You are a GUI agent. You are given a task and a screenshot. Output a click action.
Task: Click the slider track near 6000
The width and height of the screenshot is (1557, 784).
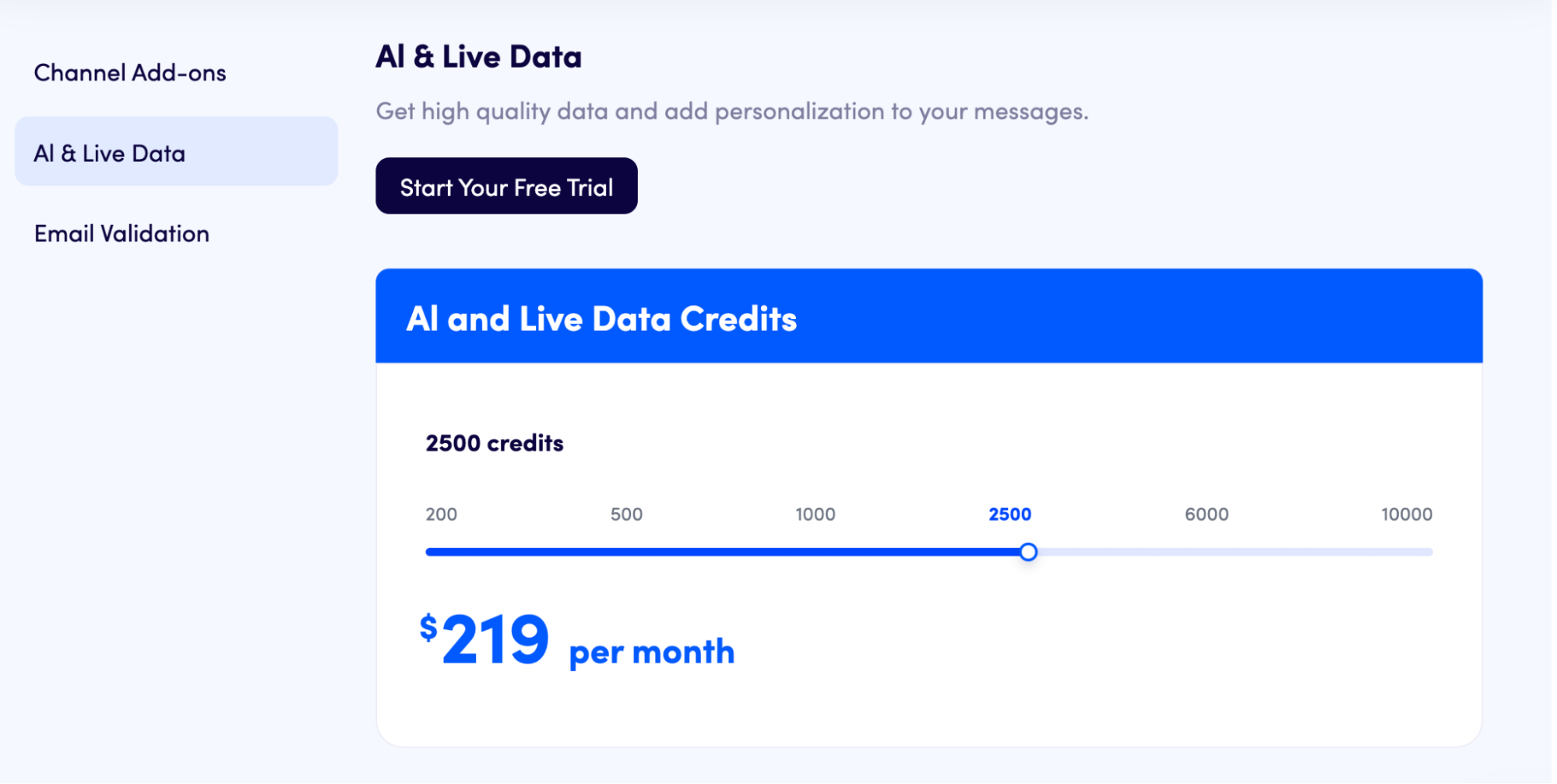(1209, 551)
